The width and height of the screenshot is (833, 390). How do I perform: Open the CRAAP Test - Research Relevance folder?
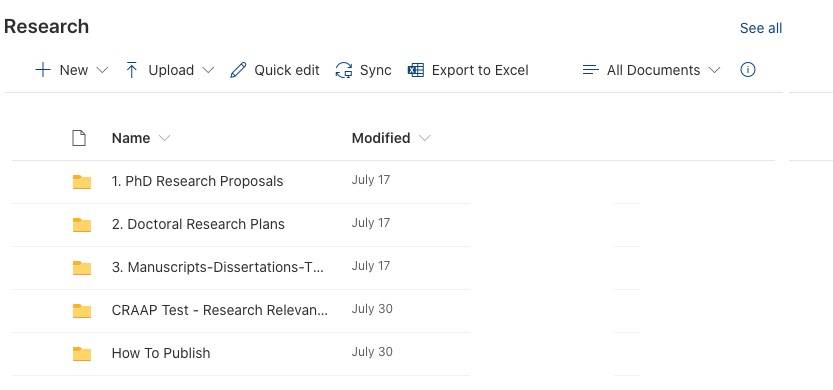pos(220,310)
